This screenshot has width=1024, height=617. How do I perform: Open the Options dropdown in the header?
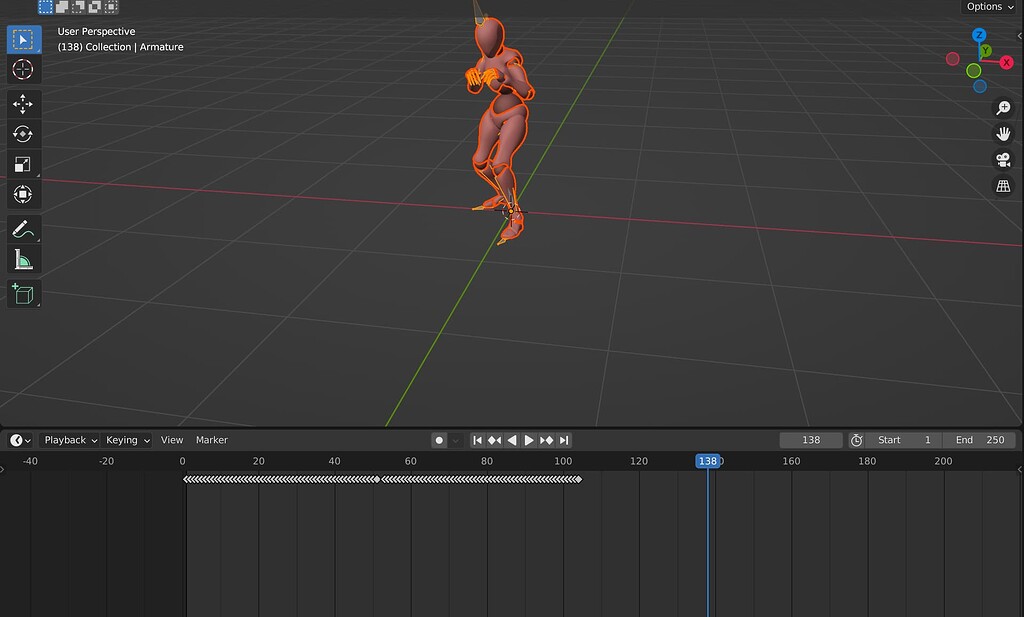[x=988, y=7]
